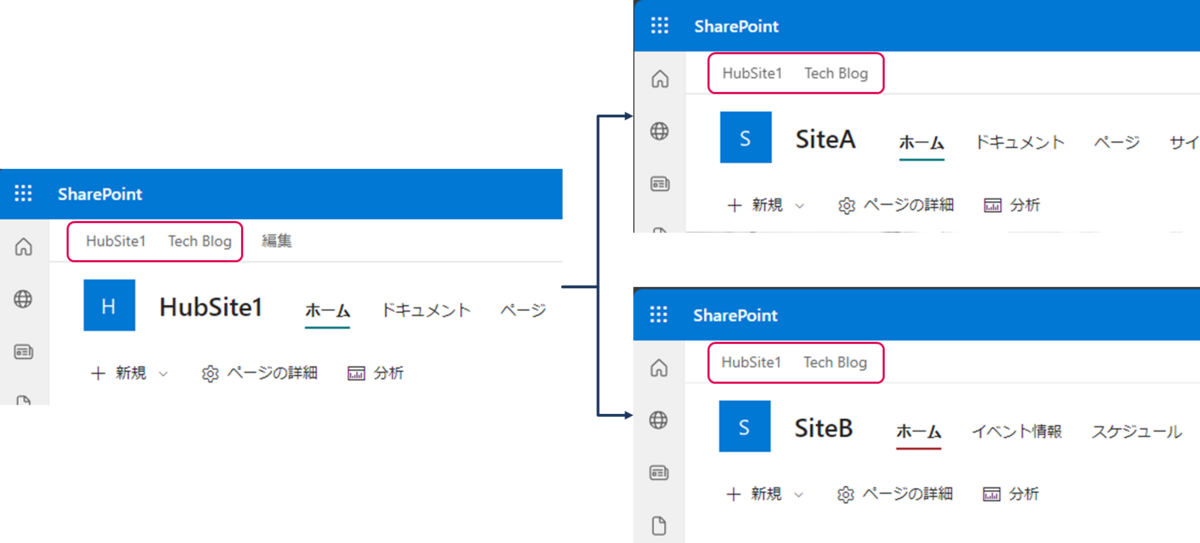Click 編集 link in hub navigation
The width and height of the screenshot is (1200, 543).
click(x=277, y=241)
